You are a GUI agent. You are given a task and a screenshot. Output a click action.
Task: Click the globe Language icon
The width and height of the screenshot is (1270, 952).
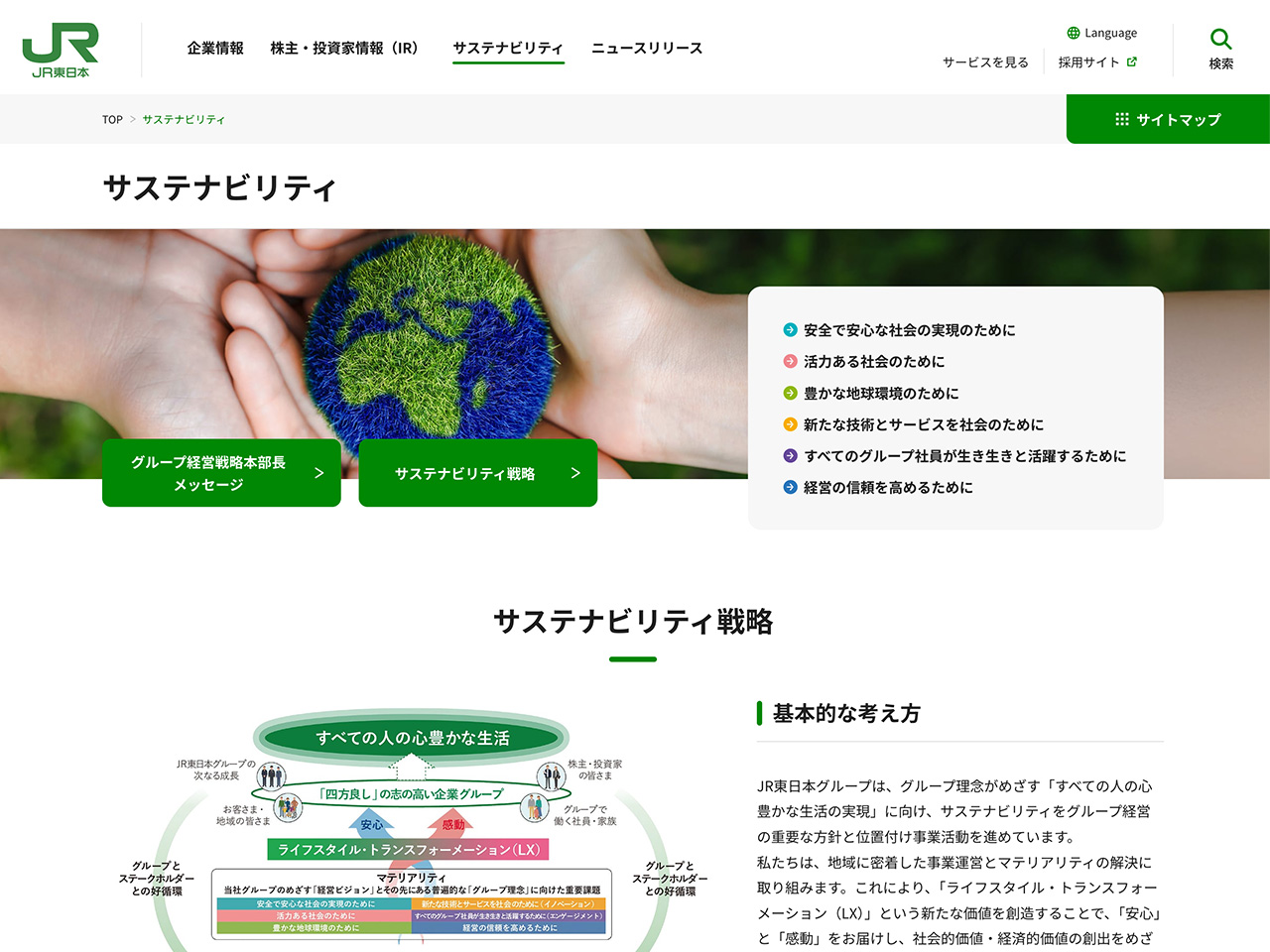pyautogui.click(x=1073, y=33)
